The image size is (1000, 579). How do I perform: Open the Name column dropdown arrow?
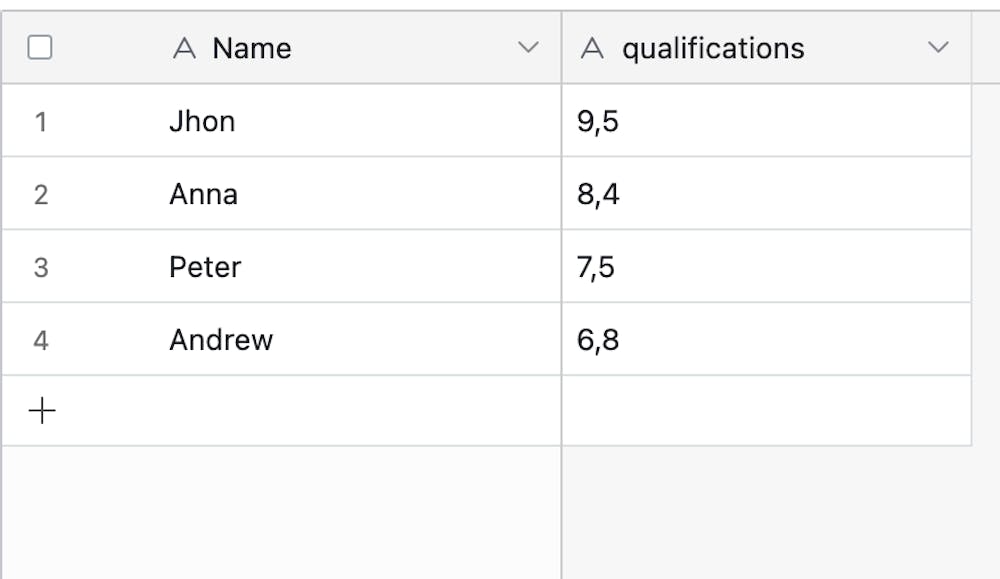point(529,48)
